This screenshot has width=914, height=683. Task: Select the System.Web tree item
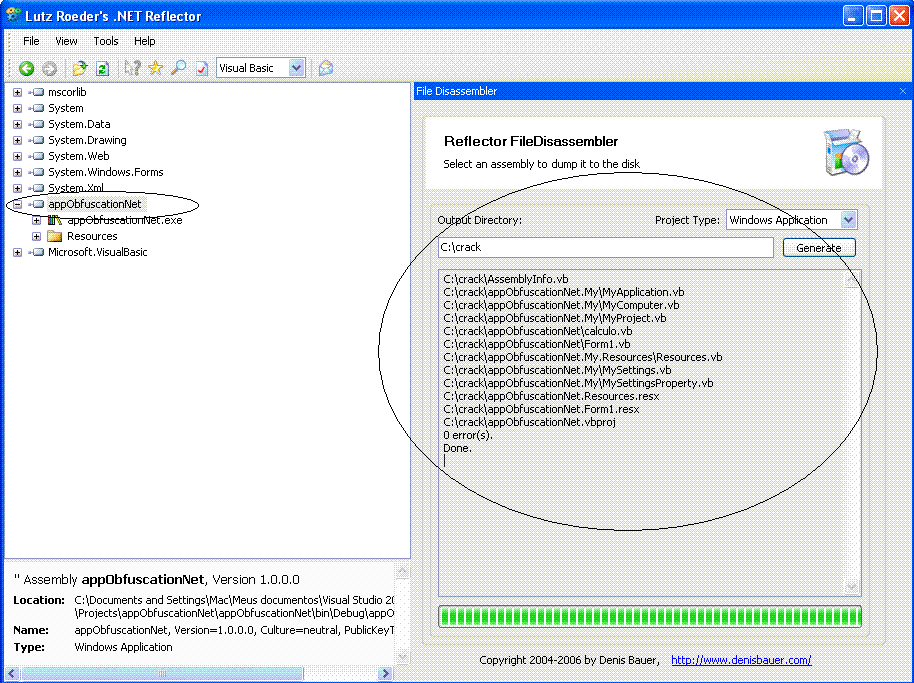click(x=79, y=156)
